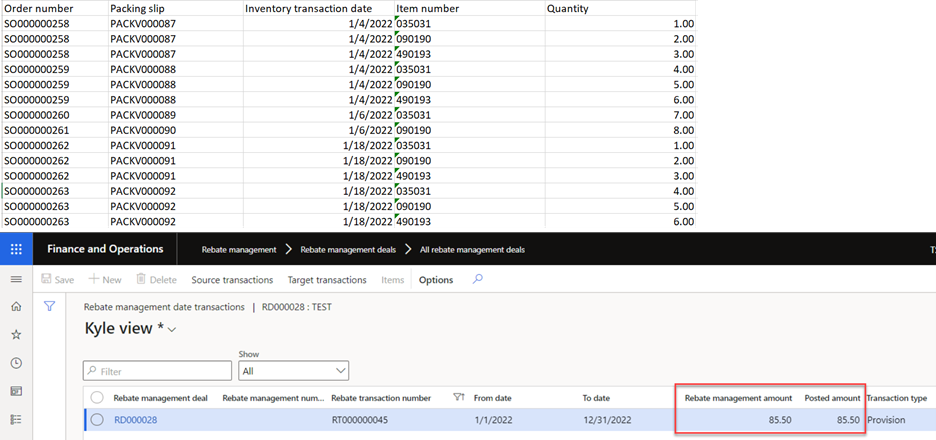Open the Target transactions menu
936x440 pixels.
327,280
